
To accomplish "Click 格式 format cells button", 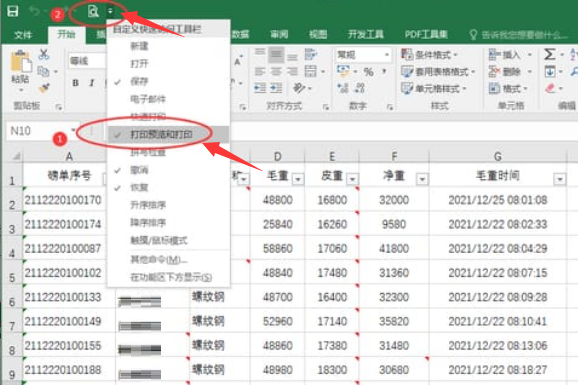I will click(508, 89).
